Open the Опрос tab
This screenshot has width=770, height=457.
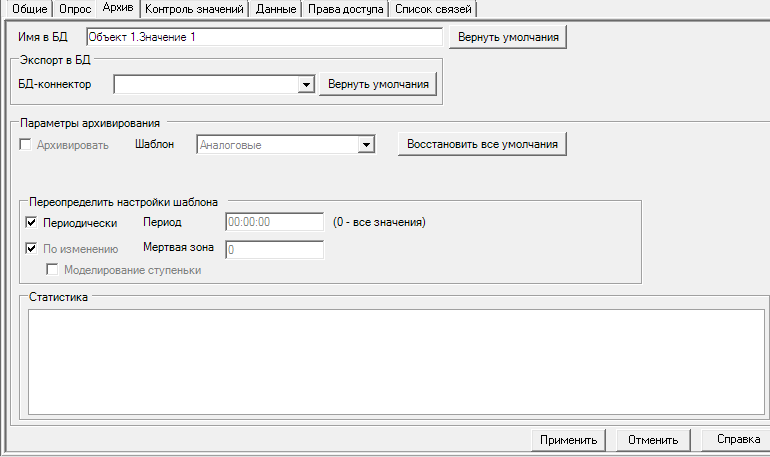(75, 9)
